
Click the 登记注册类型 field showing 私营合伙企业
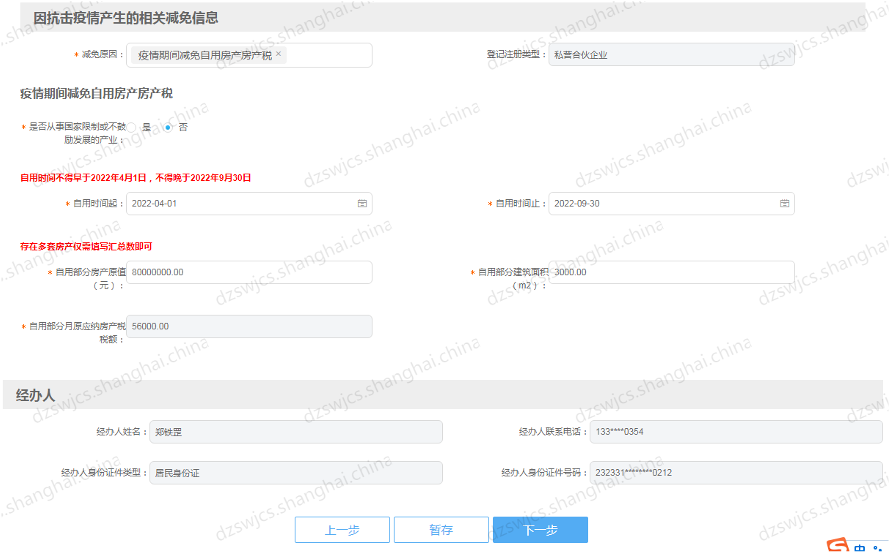pos(671,54)
